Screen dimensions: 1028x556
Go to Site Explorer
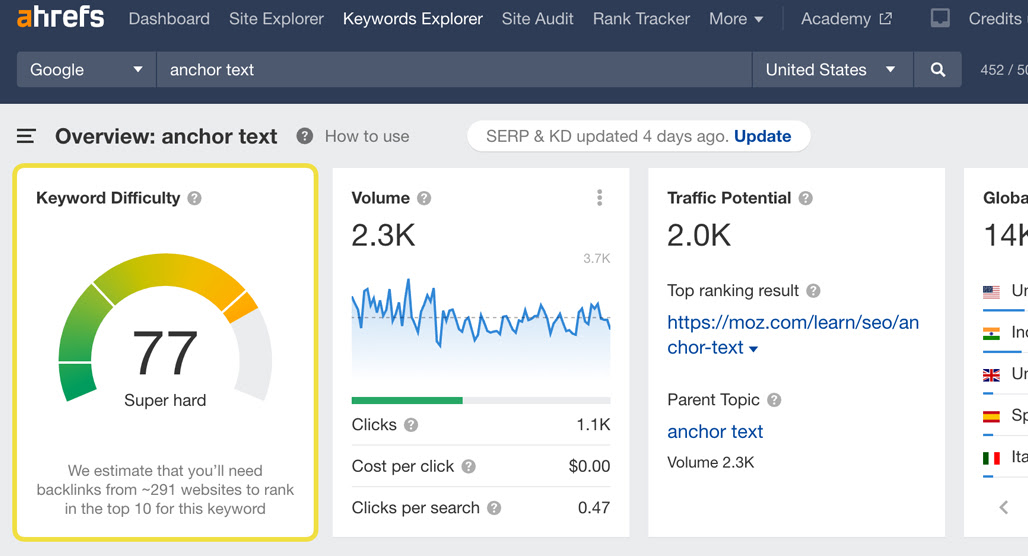pos(276,19)
